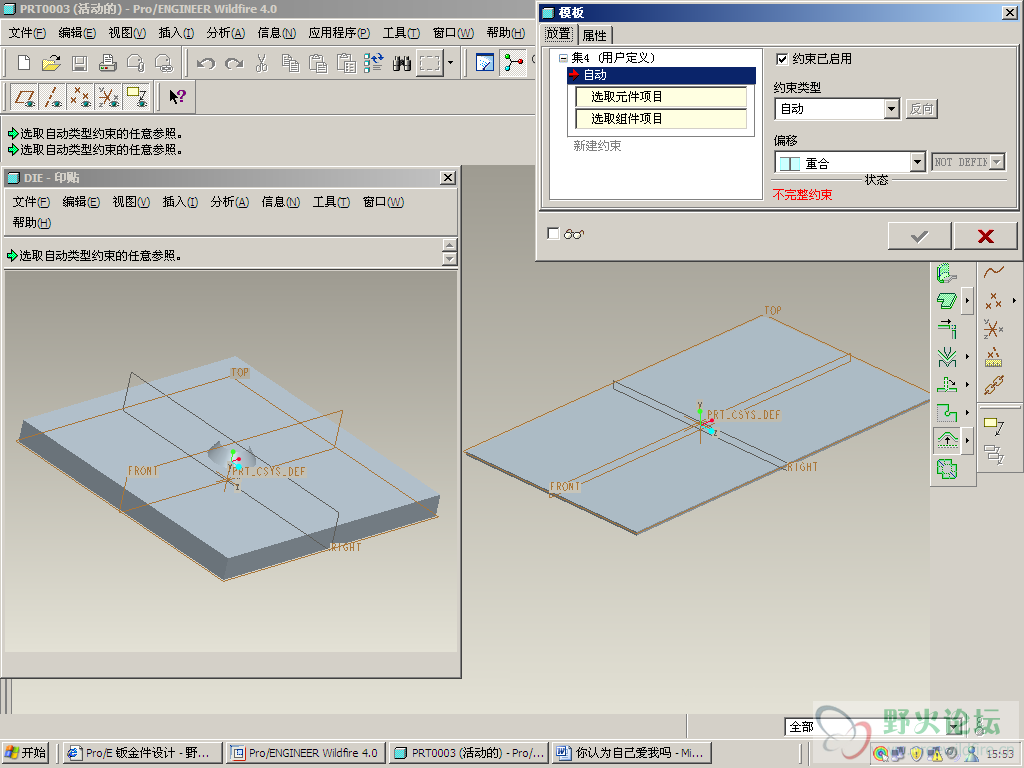The width and height of the screenshot is (1024, 768).
Task: Expand the datum point flyout arrow
Action: (1014, 300)
